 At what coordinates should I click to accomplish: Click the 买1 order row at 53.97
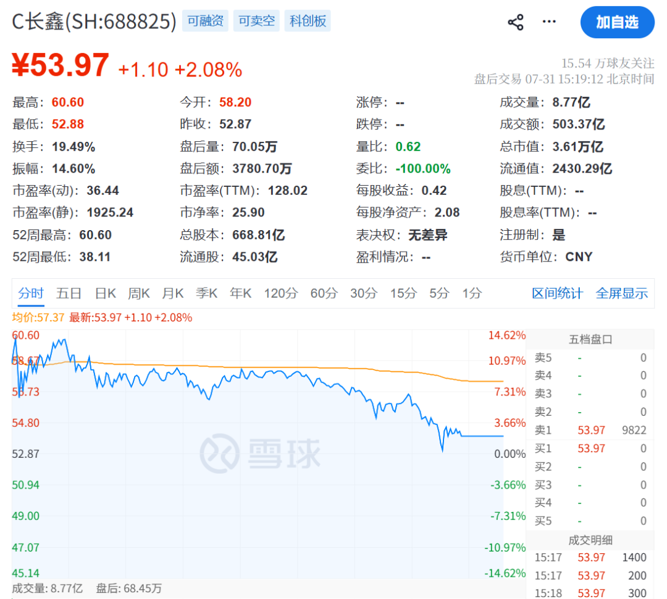pos(590,448)
